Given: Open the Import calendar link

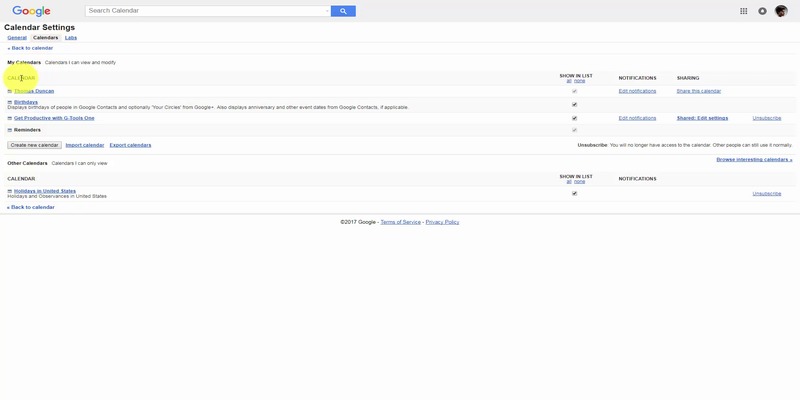Looking at the screenshot, I should tap(85, 145).
